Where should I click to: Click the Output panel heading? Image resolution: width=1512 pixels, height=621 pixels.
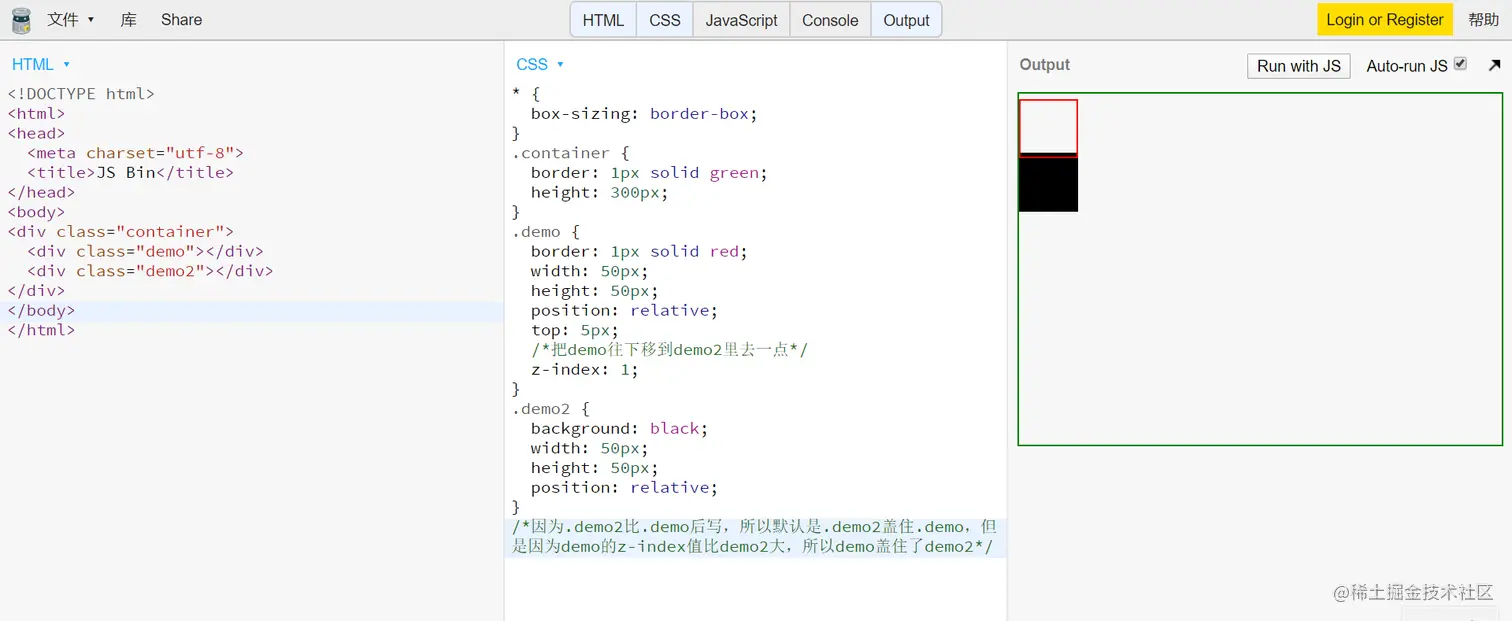pos(1045,65)
